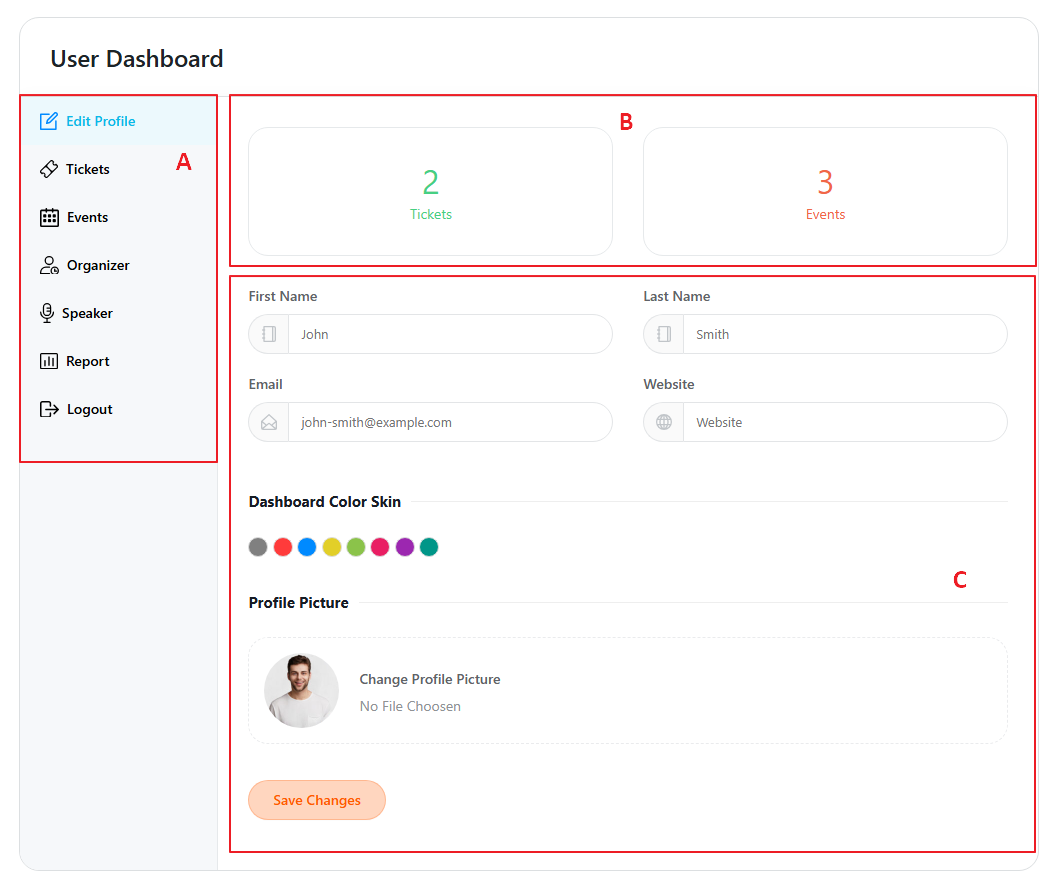Click the Logout exit icon
The image size is (1057, 891).
click(x=48, y=409)
